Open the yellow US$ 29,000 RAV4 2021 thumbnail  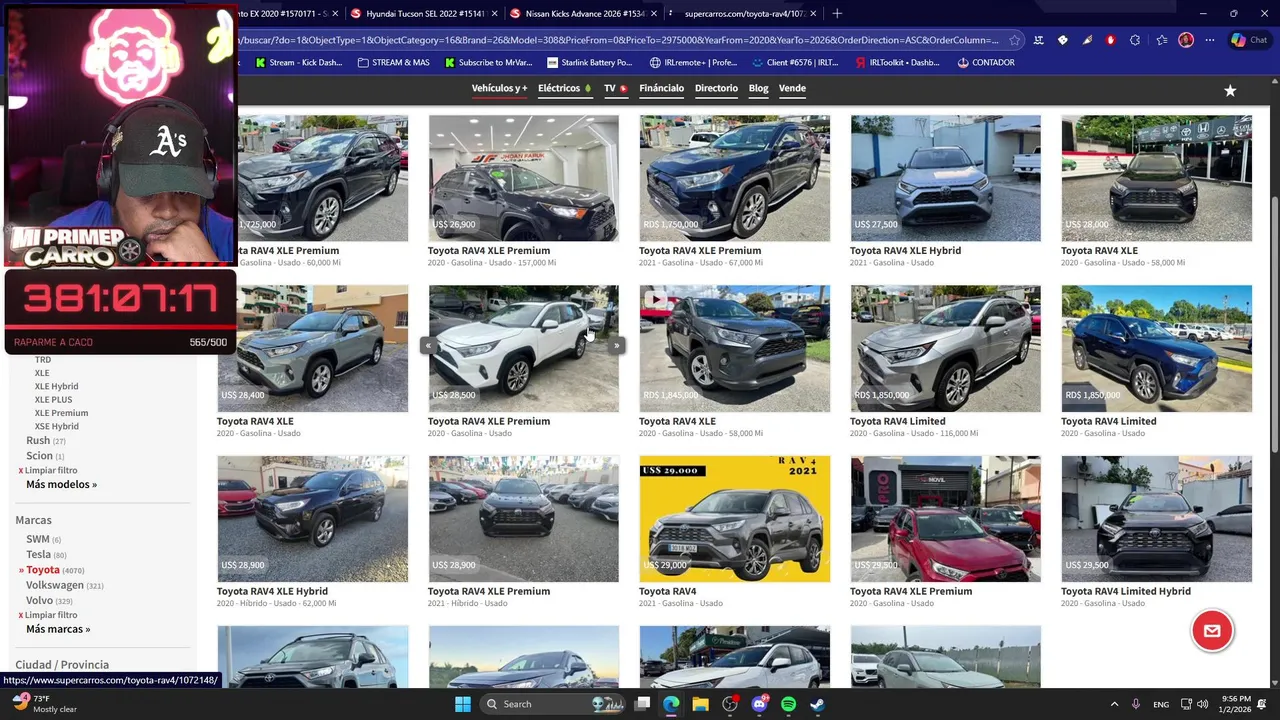pyautogui.click(x=734, y=519)
